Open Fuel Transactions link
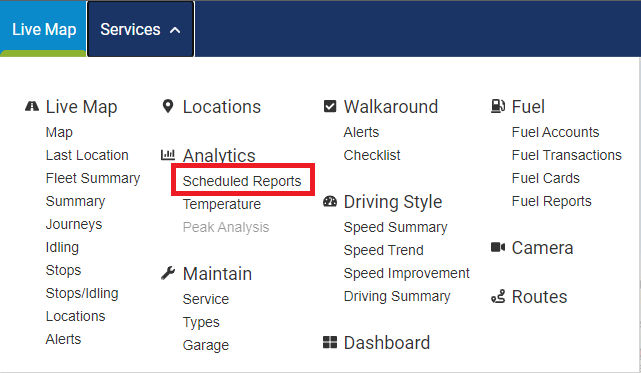The image size is (641, 373). 567,155
